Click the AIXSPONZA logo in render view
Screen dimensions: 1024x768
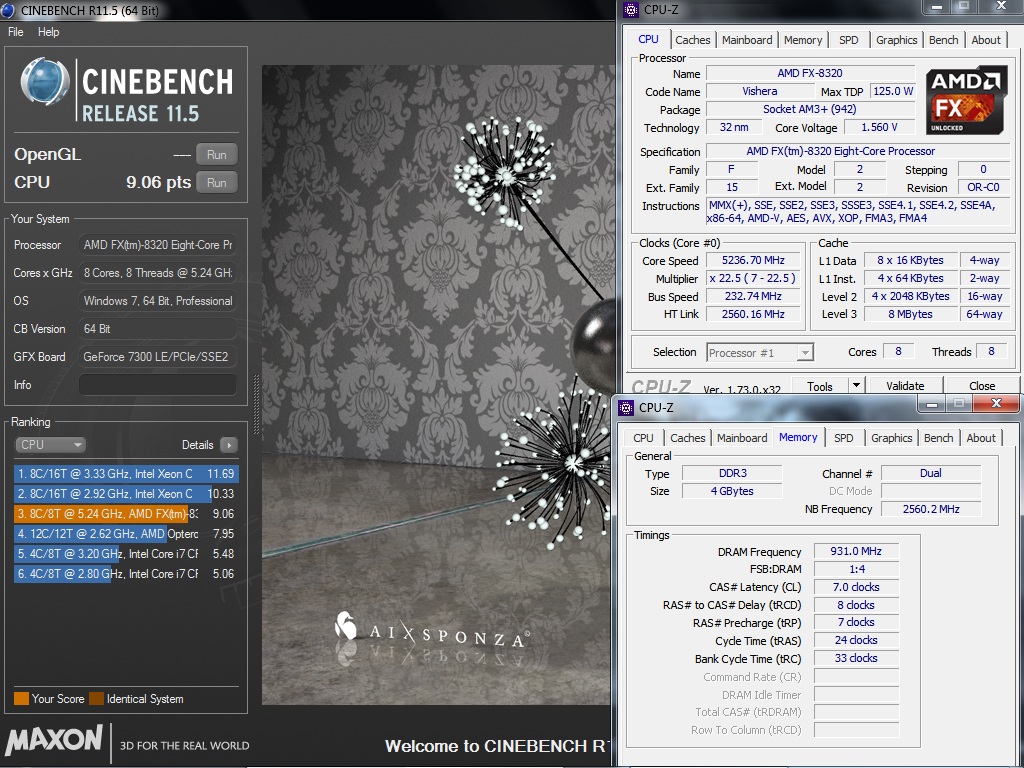point(432,631)
